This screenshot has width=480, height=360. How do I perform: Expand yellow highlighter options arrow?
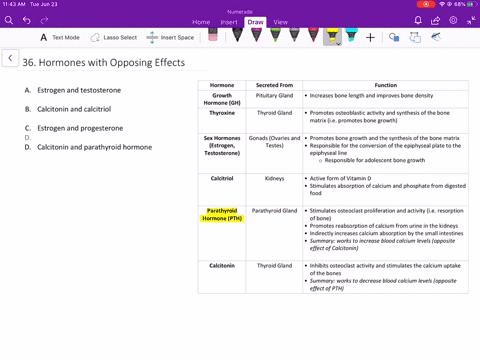coord(339,44)
